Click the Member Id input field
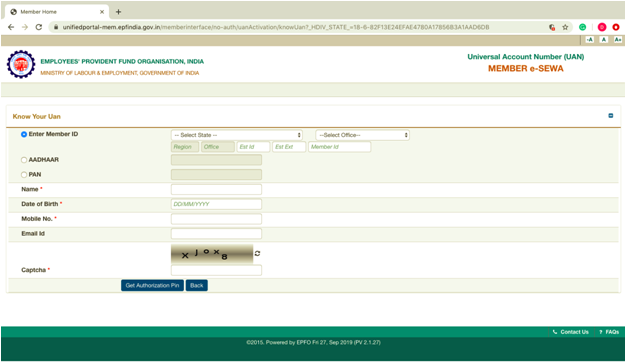Image resolution: width=625 pixels, height=362 pixels. pyautogui.click(x=340, y=147)
